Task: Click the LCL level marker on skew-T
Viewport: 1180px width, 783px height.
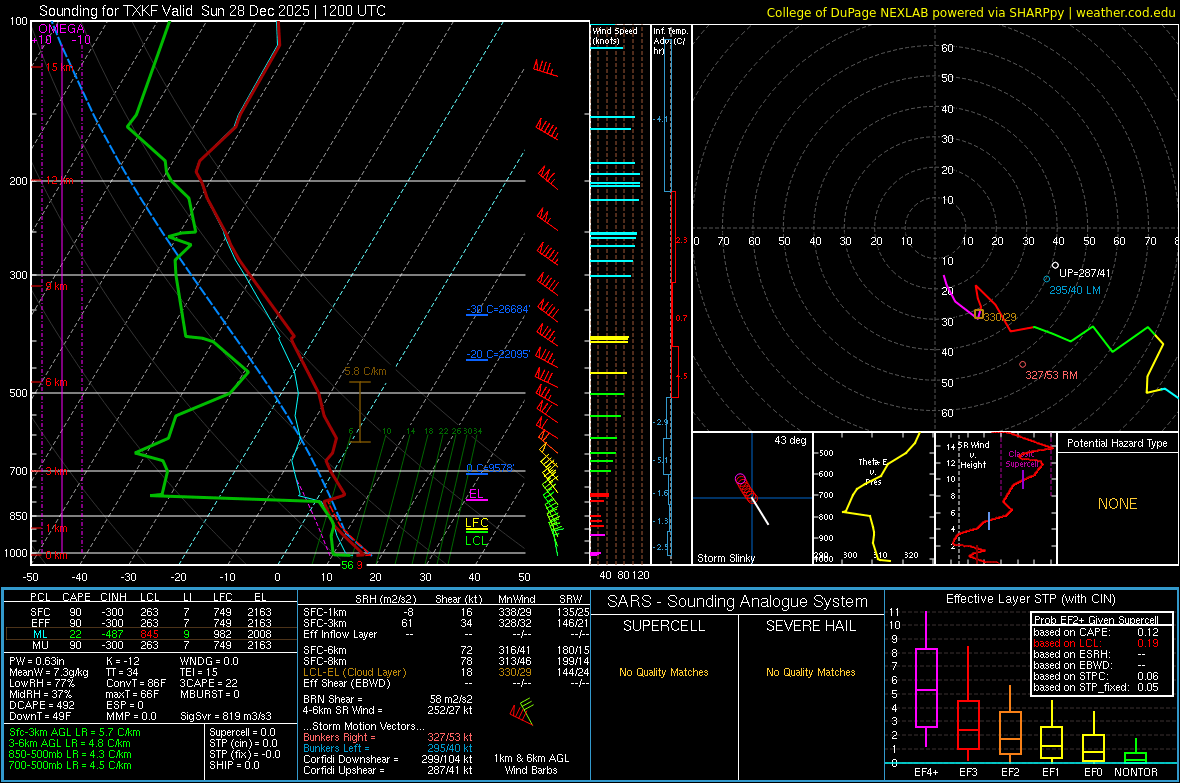Action: (x=476, y=540)
